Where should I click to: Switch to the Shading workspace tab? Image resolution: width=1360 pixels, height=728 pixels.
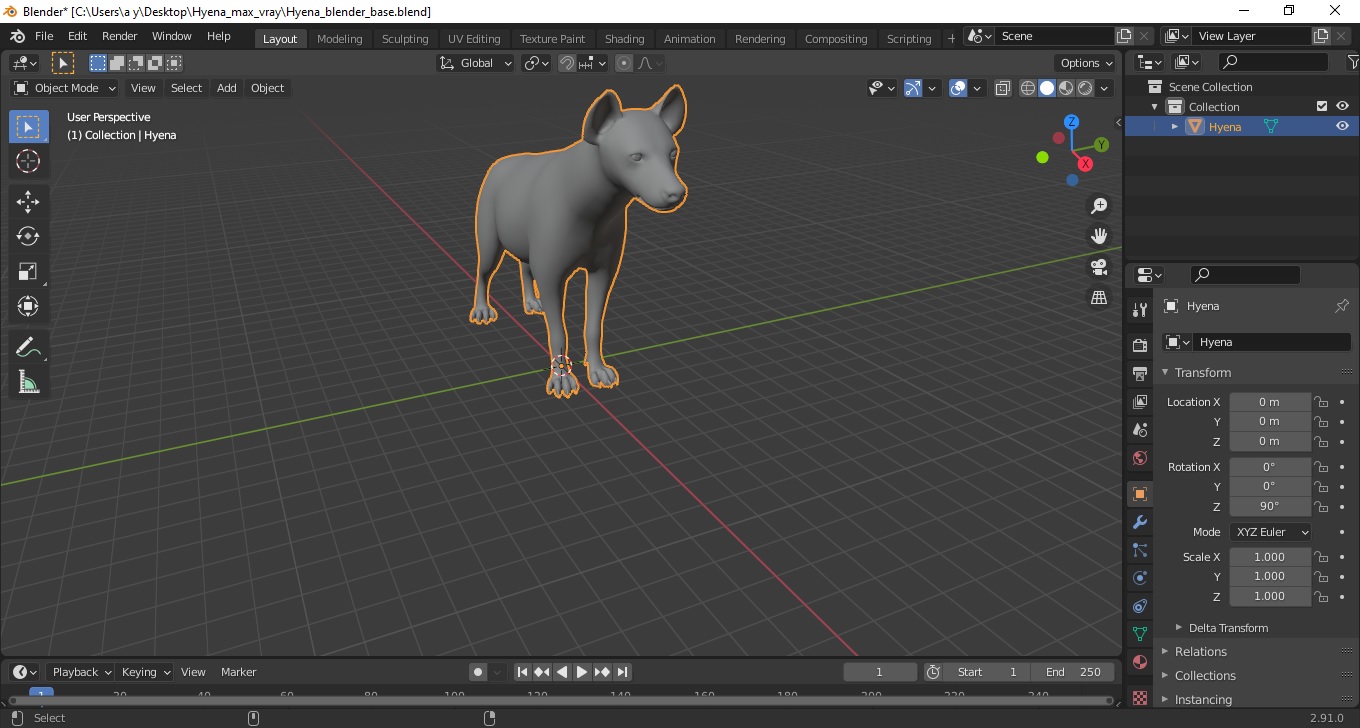pyautogui.click(x=624, y=39)
